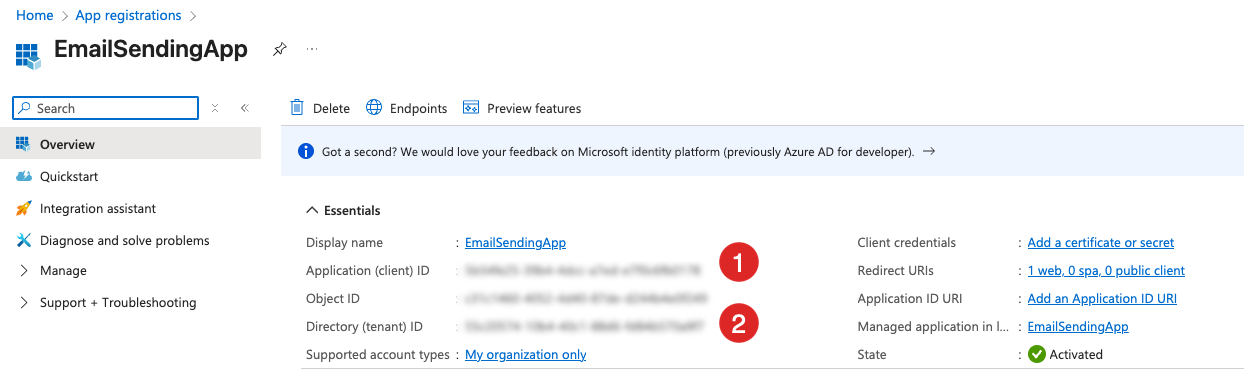Viewport: 1244px width, 379px height.
Task: Clear search with the X icon
Action: (x=215, y=108)
